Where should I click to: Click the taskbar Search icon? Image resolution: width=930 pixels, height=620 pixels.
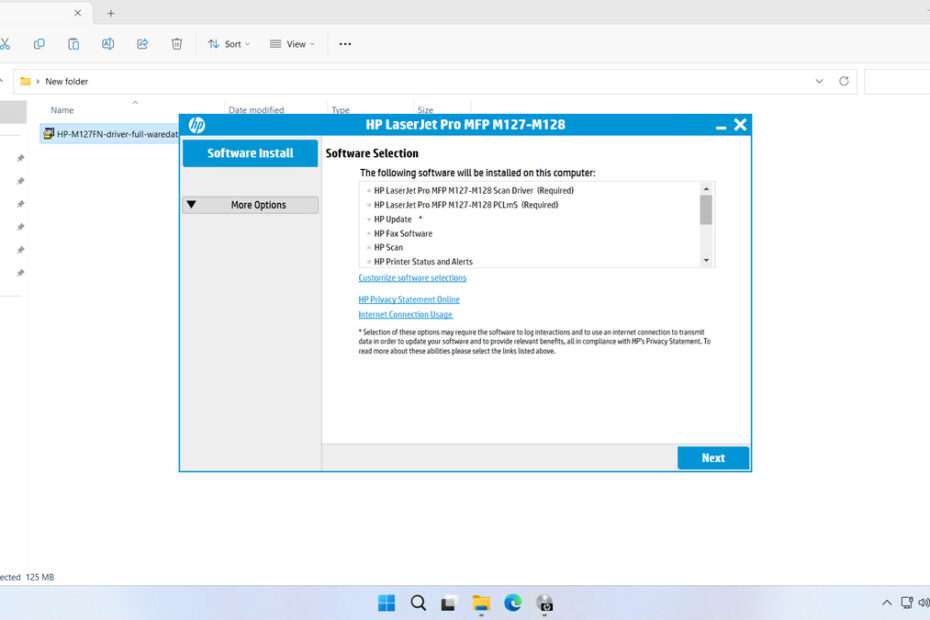pyautogui.click(x=418, y=602)
